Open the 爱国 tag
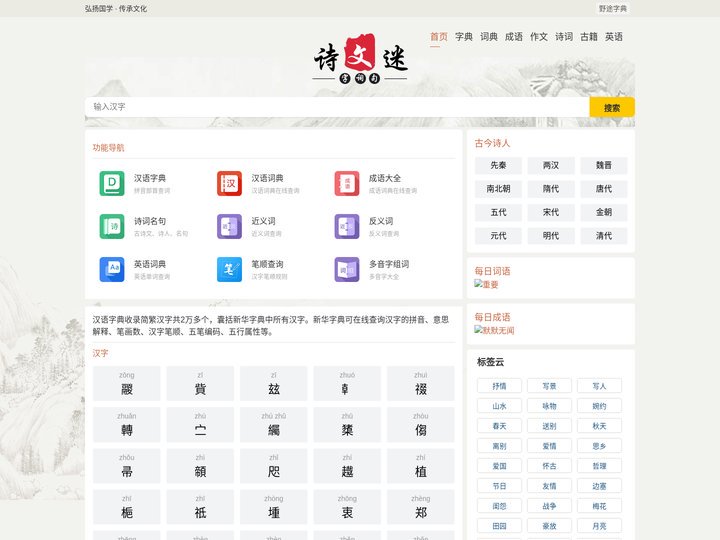Image resolution: width=720 pixels, height=540 pixels. click(499, 466)
